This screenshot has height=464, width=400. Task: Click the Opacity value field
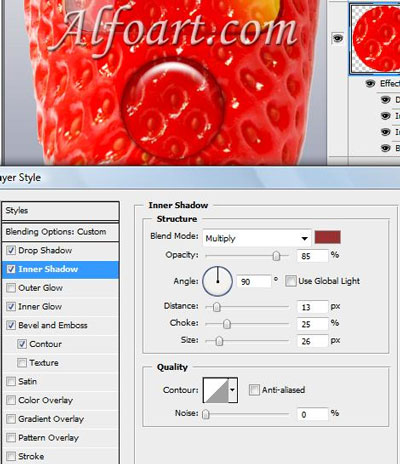[312, 256]
